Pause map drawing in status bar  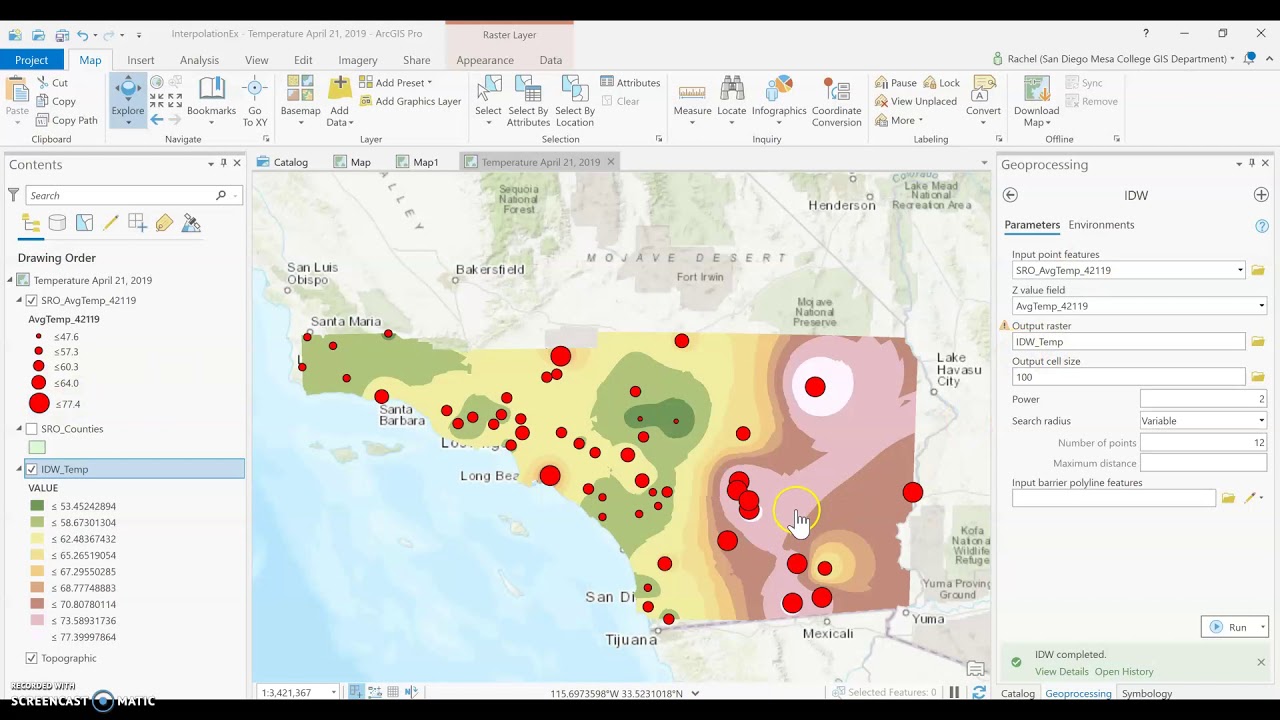(955, 692)
